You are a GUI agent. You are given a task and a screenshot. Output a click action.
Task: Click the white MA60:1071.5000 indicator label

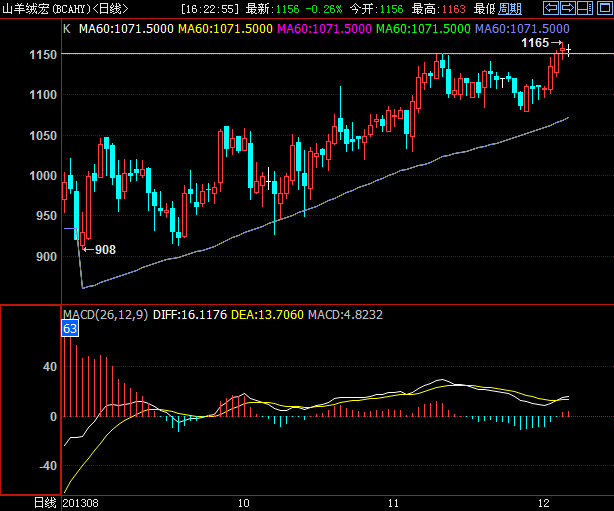(x=126, y=29)
